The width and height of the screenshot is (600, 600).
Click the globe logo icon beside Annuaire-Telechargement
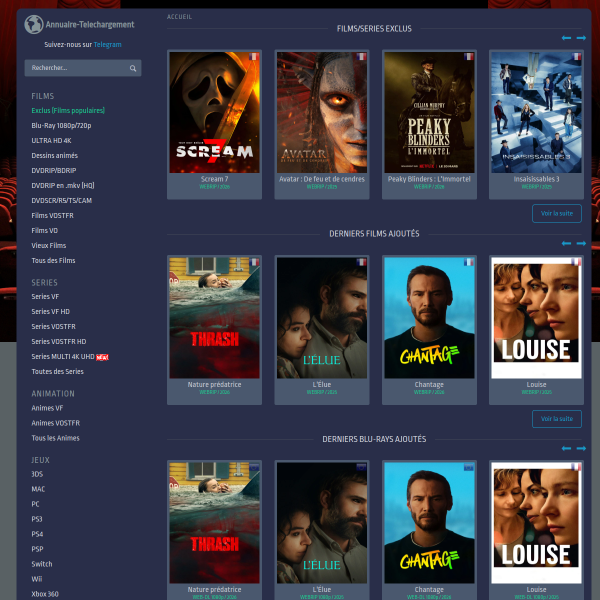(x=34, y=25)
